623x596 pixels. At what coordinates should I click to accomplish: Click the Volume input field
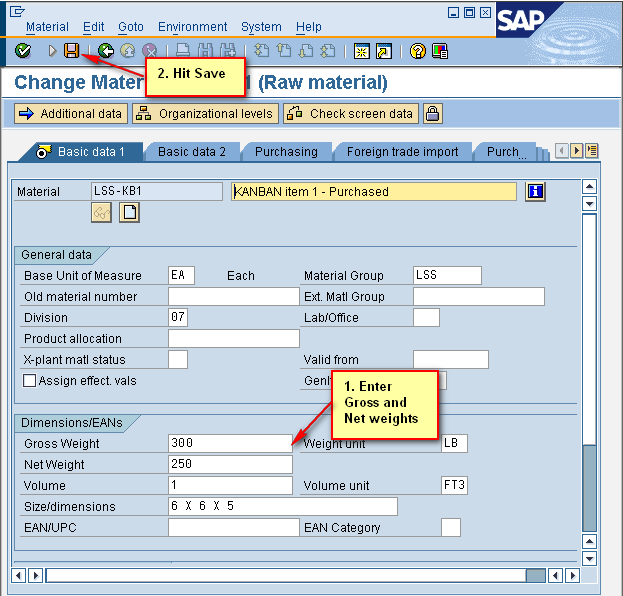click(230, 485)
